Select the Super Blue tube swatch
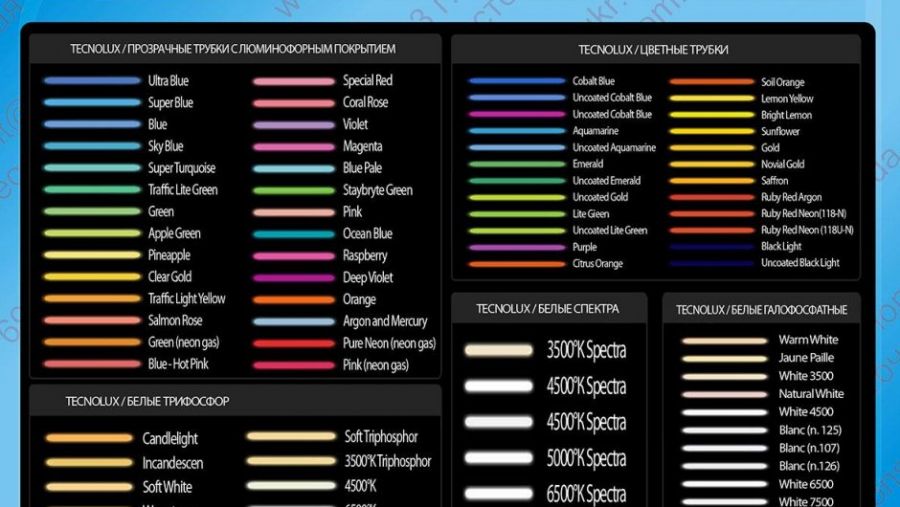 click(x=92, y=103)
